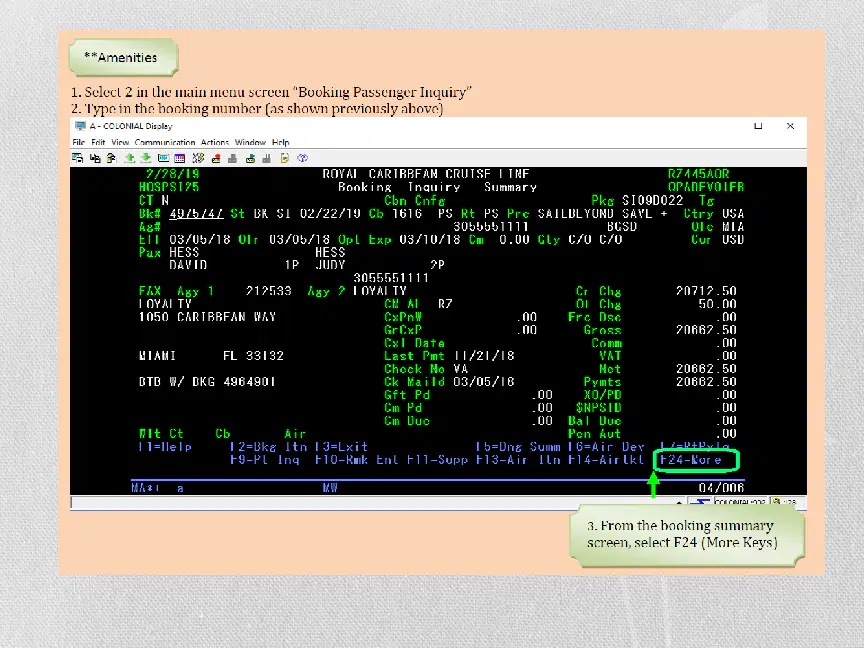This screenshot has height=648, width=864.
Task: Click the blue Help question mark icon
Action: (302, 158)
